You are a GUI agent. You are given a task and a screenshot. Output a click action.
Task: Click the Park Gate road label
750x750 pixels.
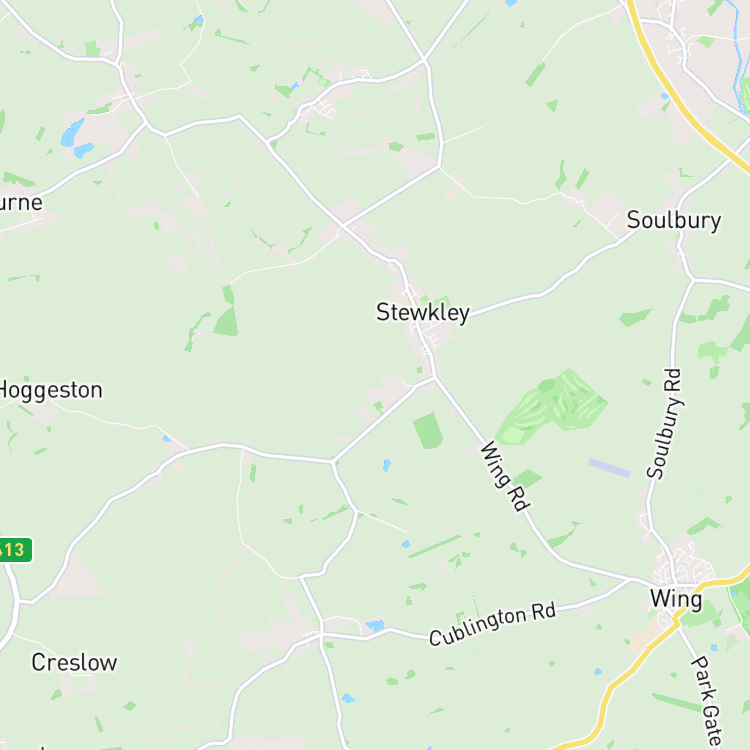708,702
